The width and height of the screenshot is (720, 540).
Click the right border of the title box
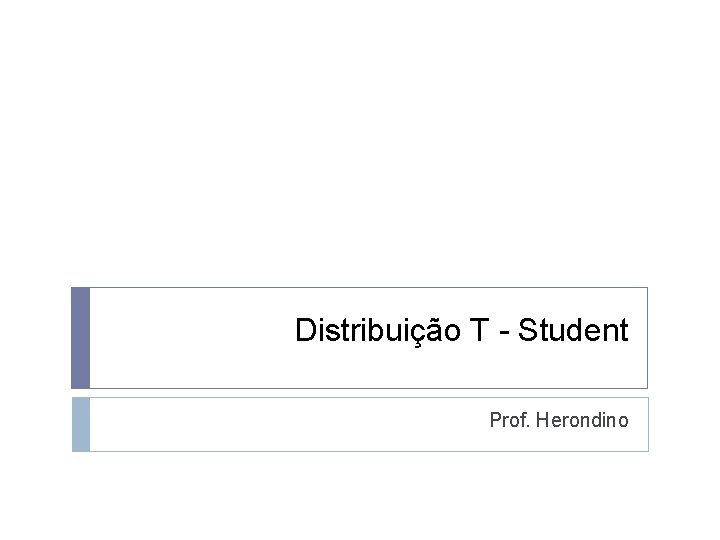(x=647, y=338)
